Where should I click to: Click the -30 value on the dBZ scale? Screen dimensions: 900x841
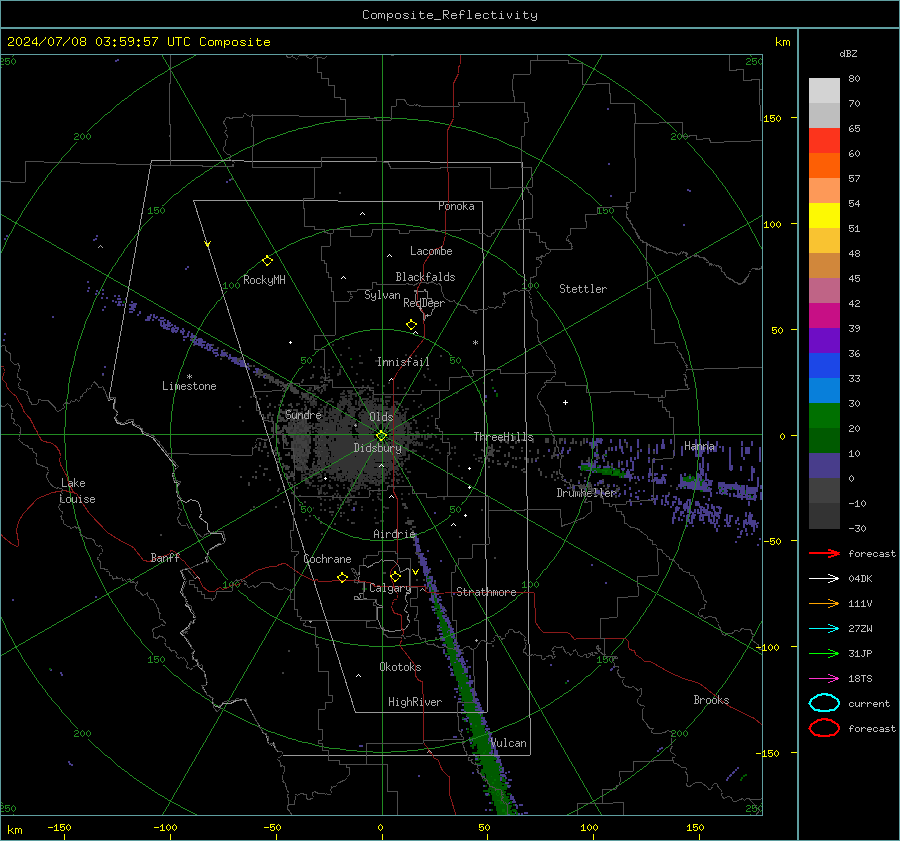(x=857, y=528)
